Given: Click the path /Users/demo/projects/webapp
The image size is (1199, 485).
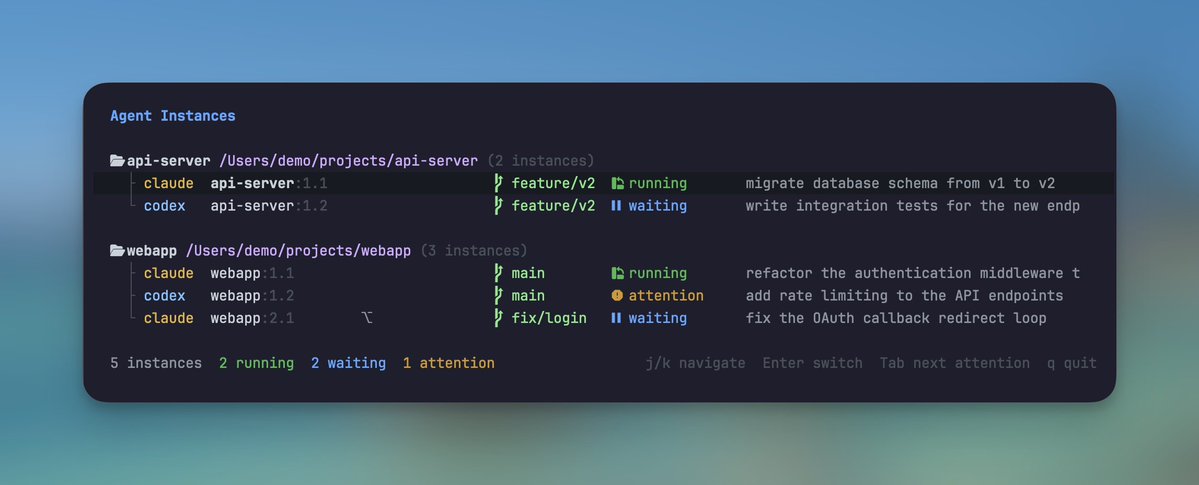Looking at the screenshot, I should [298, 250].
